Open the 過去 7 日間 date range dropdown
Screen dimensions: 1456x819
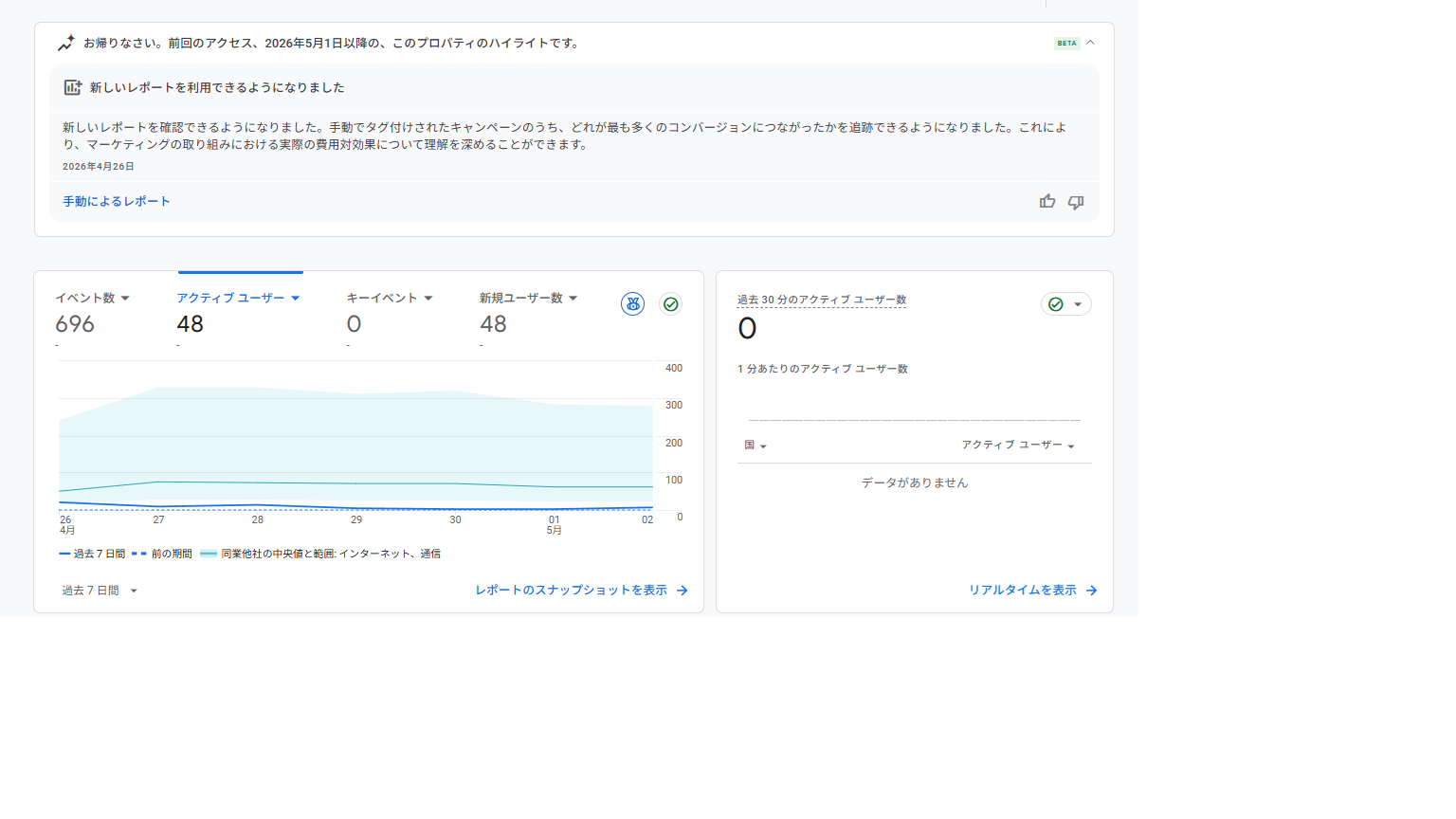[x=100, y=591]
